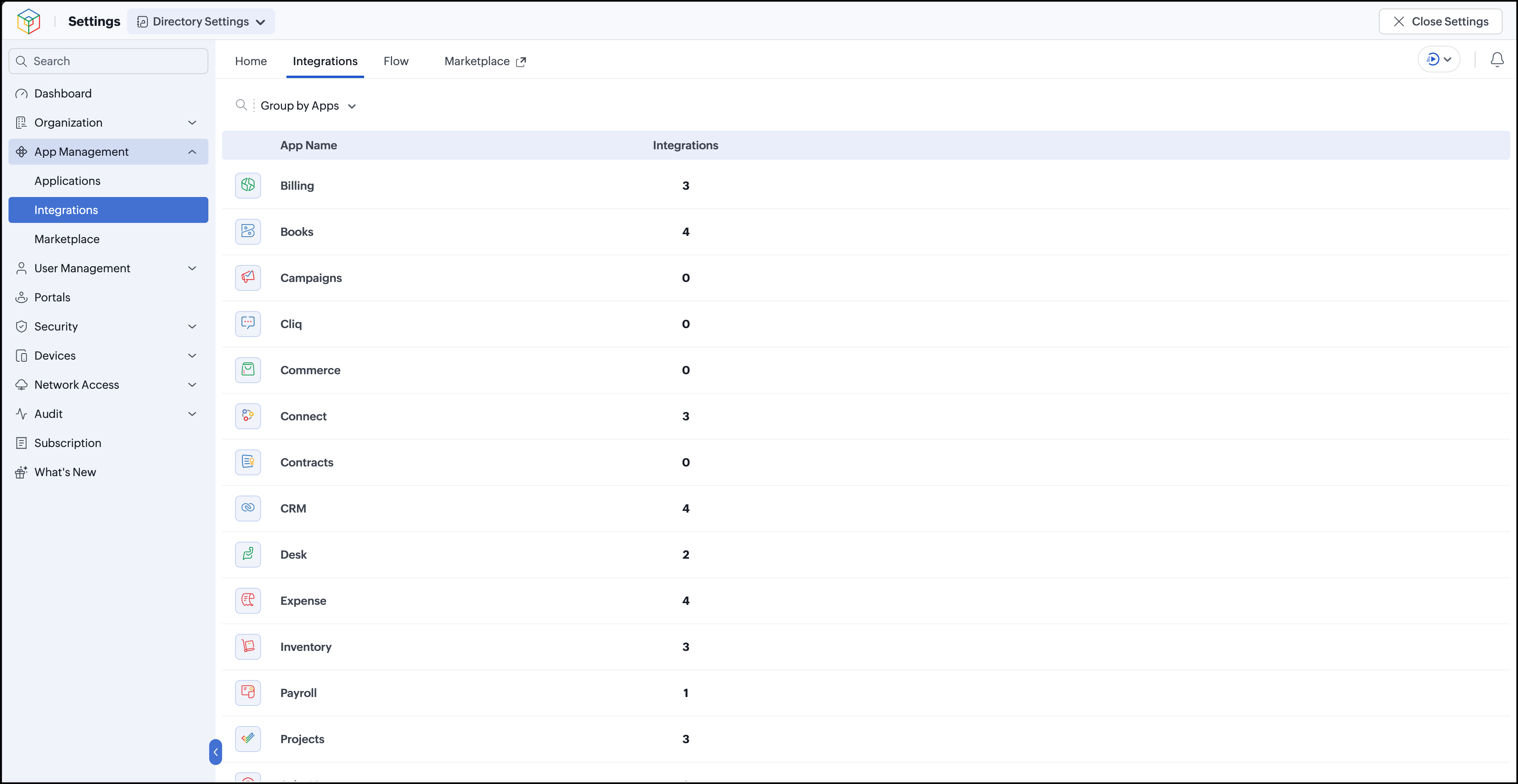Viewport: 1518px width, 784px height.
Task: Click the Security shield icon
Action: [x=21, y=326]
